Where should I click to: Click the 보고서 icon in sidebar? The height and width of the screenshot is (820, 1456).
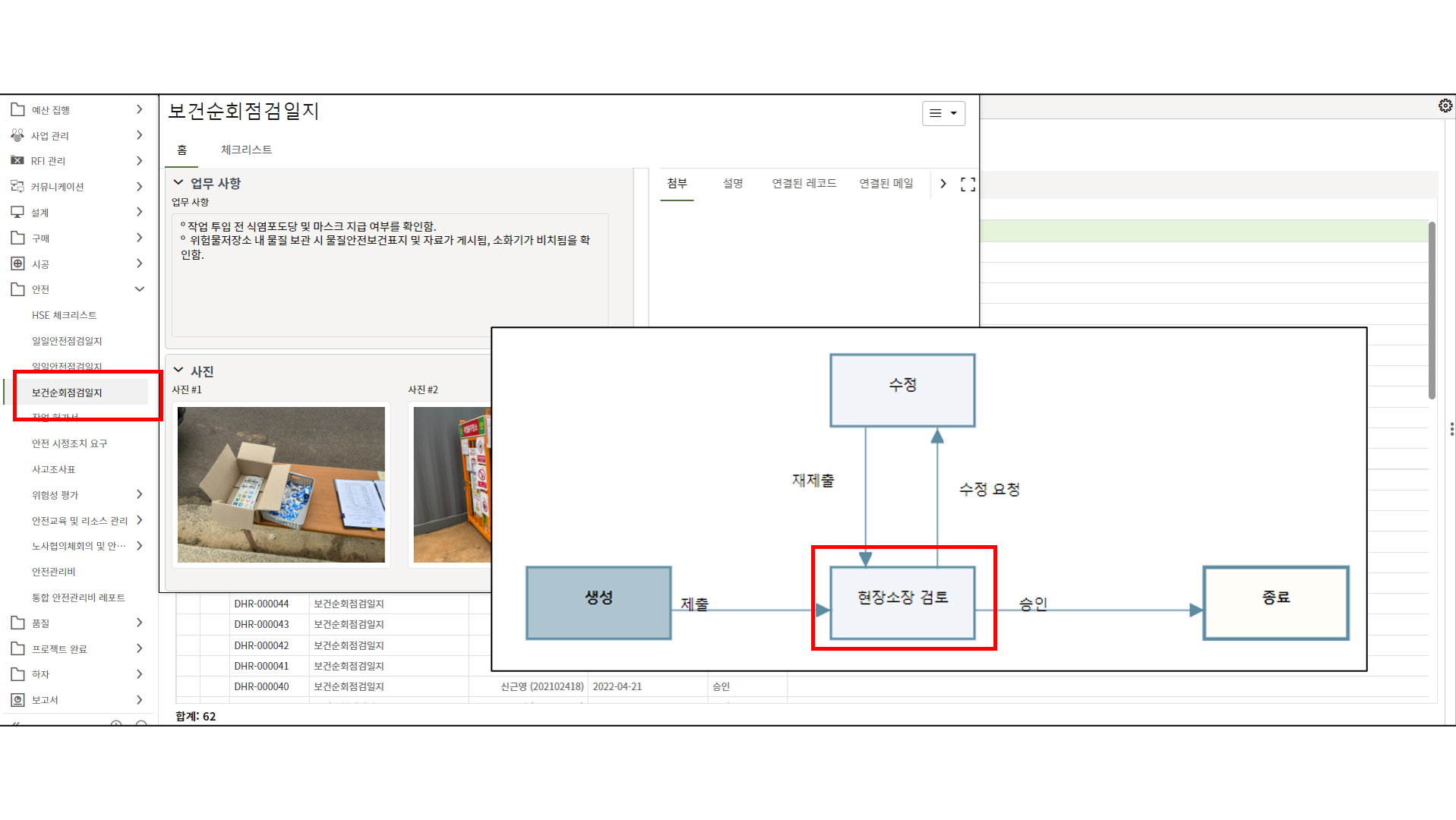point(17,700)
